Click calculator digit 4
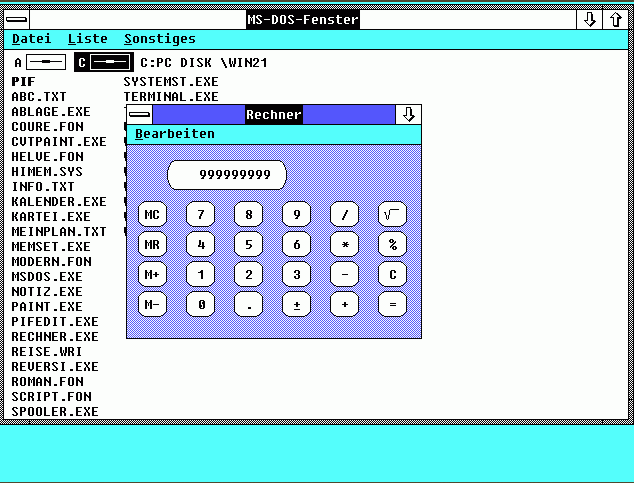This screenshot has height=483, width=634. click(201, 244)
